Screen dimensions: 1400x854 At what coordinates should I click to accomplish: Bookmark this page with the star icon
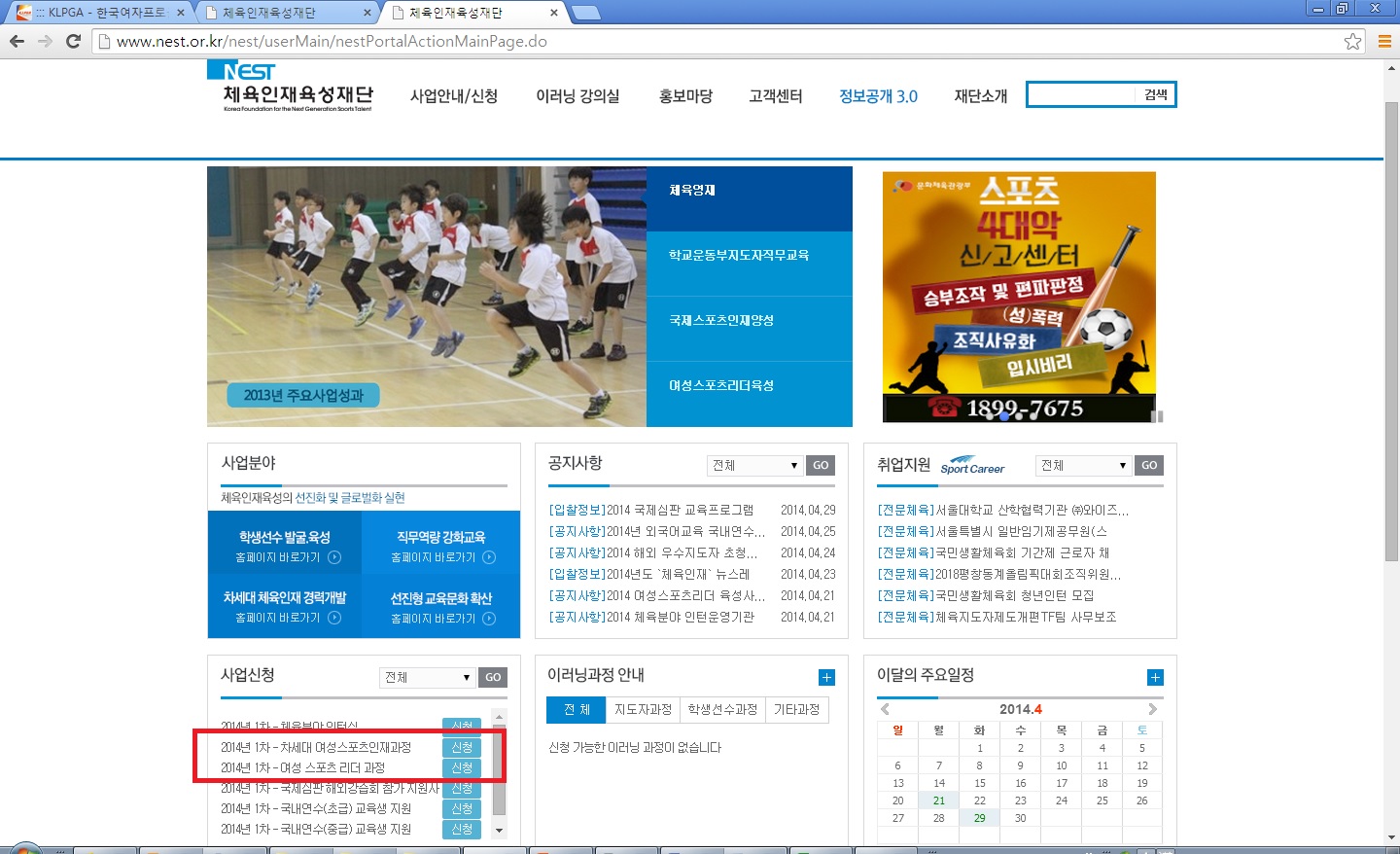[x=1352, y=41]
